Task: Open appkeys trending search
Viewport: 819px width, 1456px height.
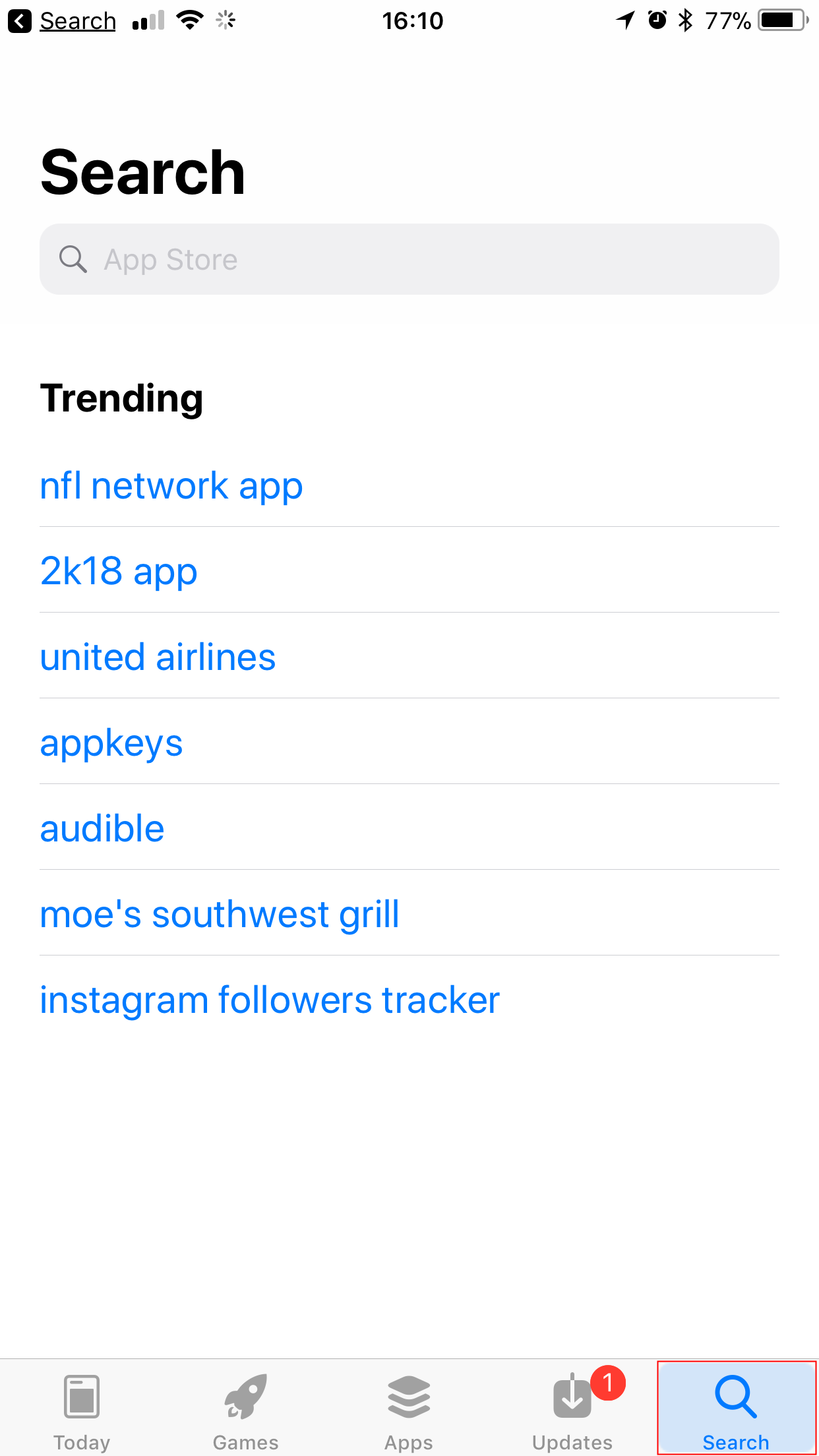Action: [111, 743]
